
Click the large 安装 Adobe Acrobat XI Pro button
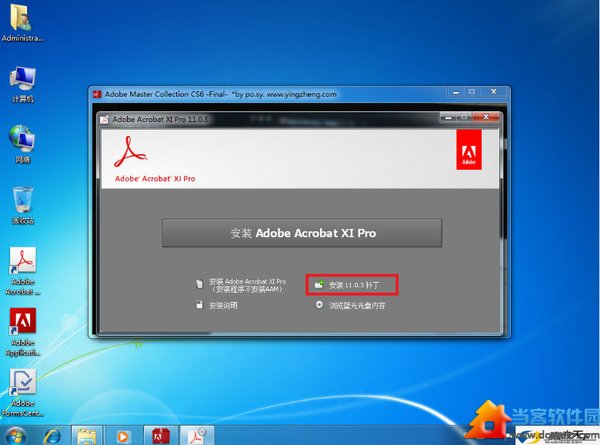pyautogui.click(x=302, y=233)
